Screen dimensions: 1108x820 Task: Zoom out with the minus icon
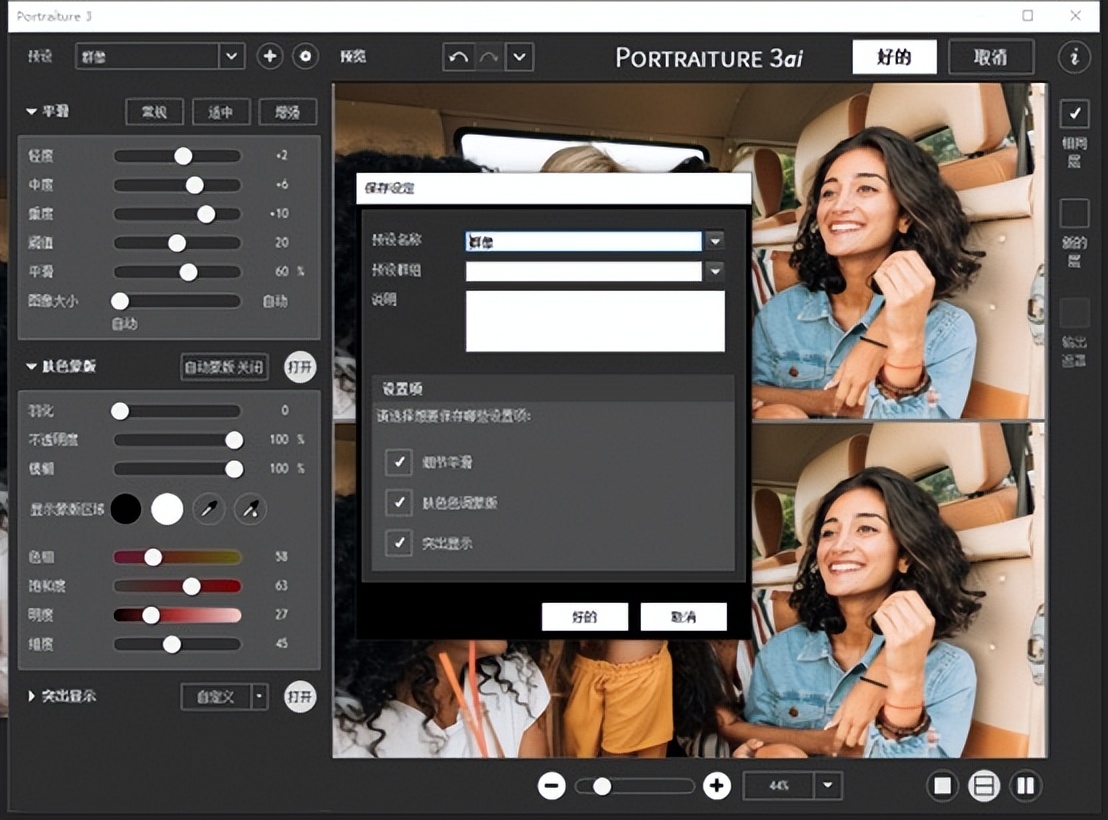tap(551, 786)
